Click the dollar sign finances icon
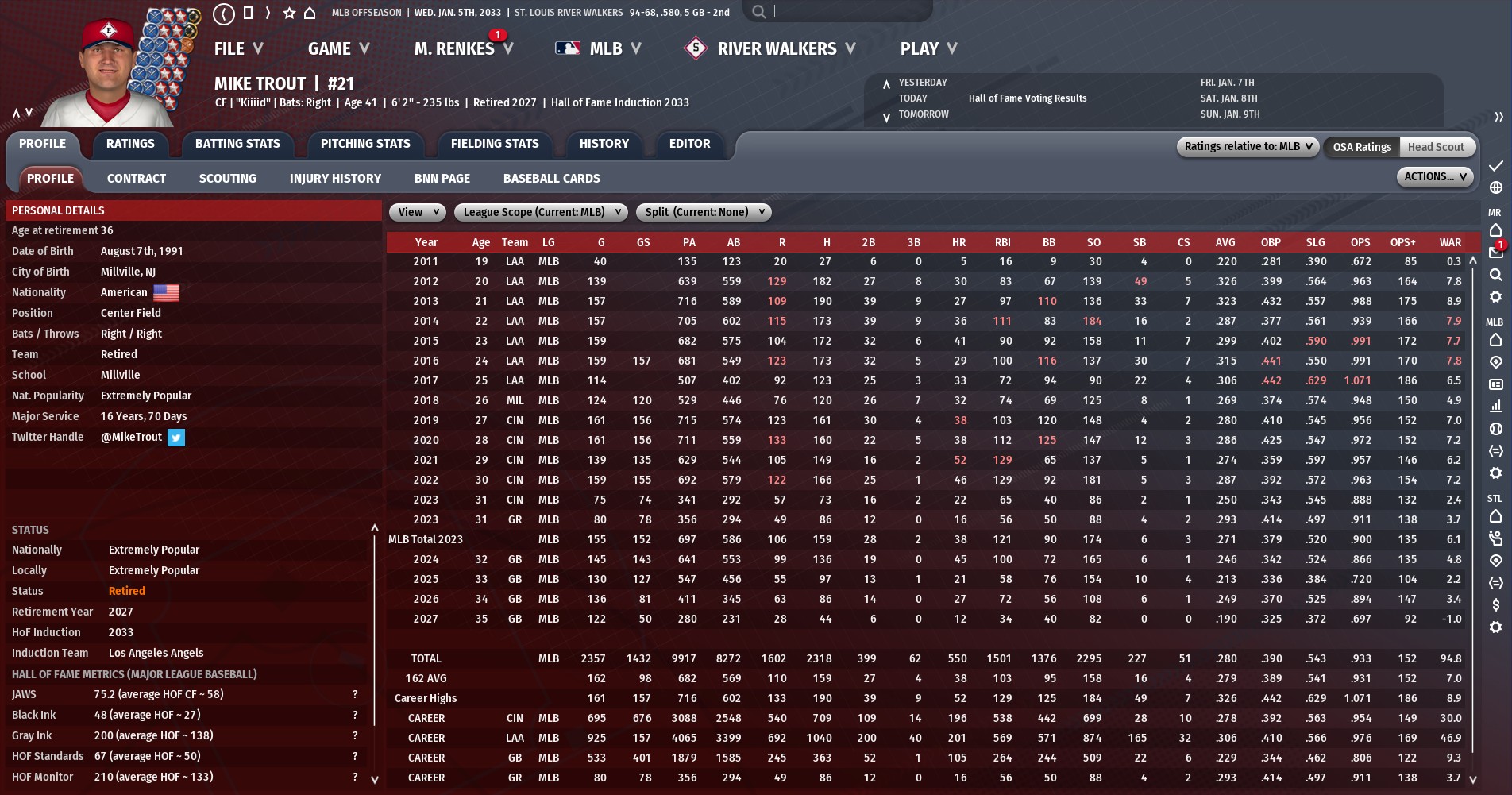Screen dimensions: 1512x795 tap(1495, 605)
